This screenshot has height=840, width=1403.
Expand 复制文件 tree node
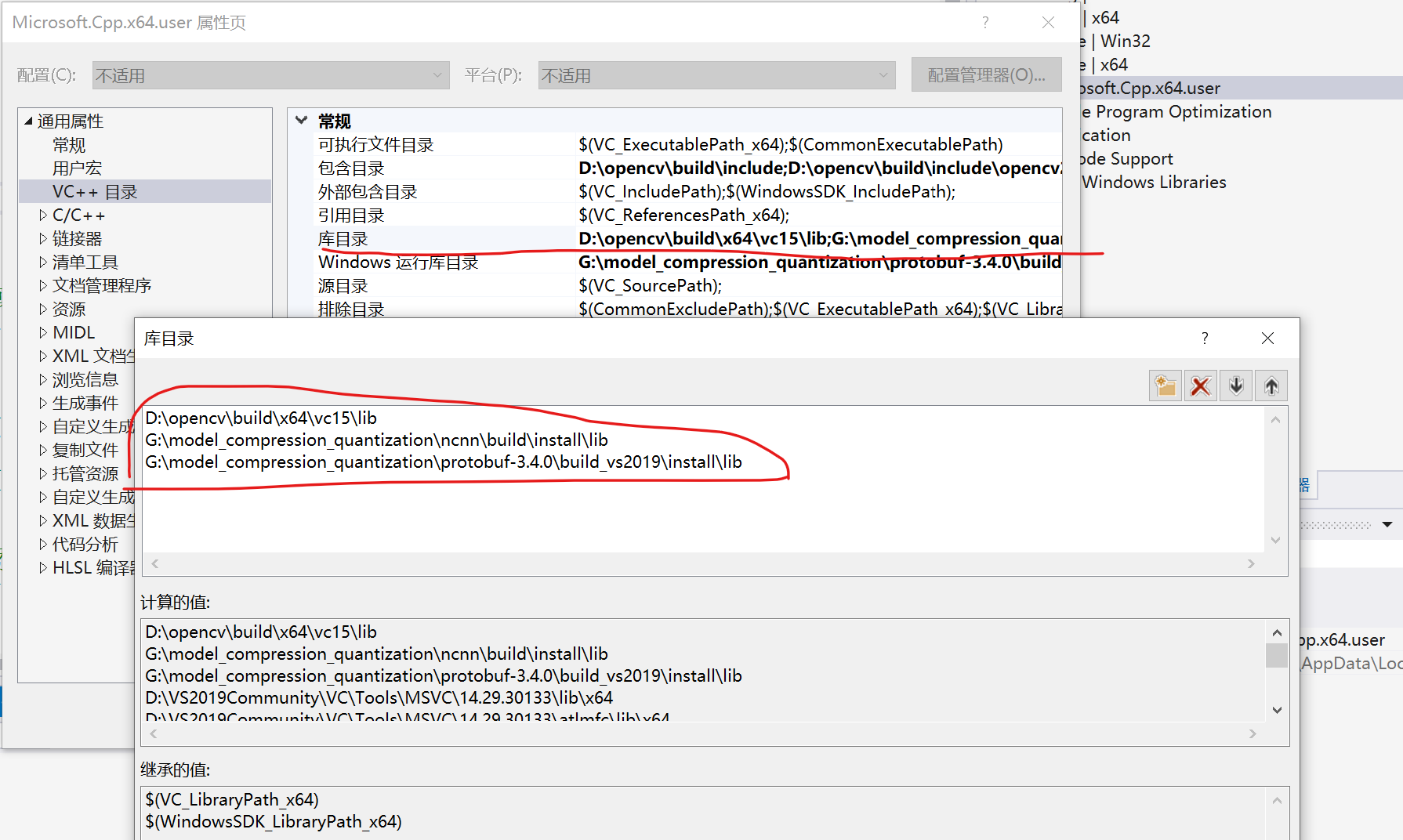(x=43, y=450)
